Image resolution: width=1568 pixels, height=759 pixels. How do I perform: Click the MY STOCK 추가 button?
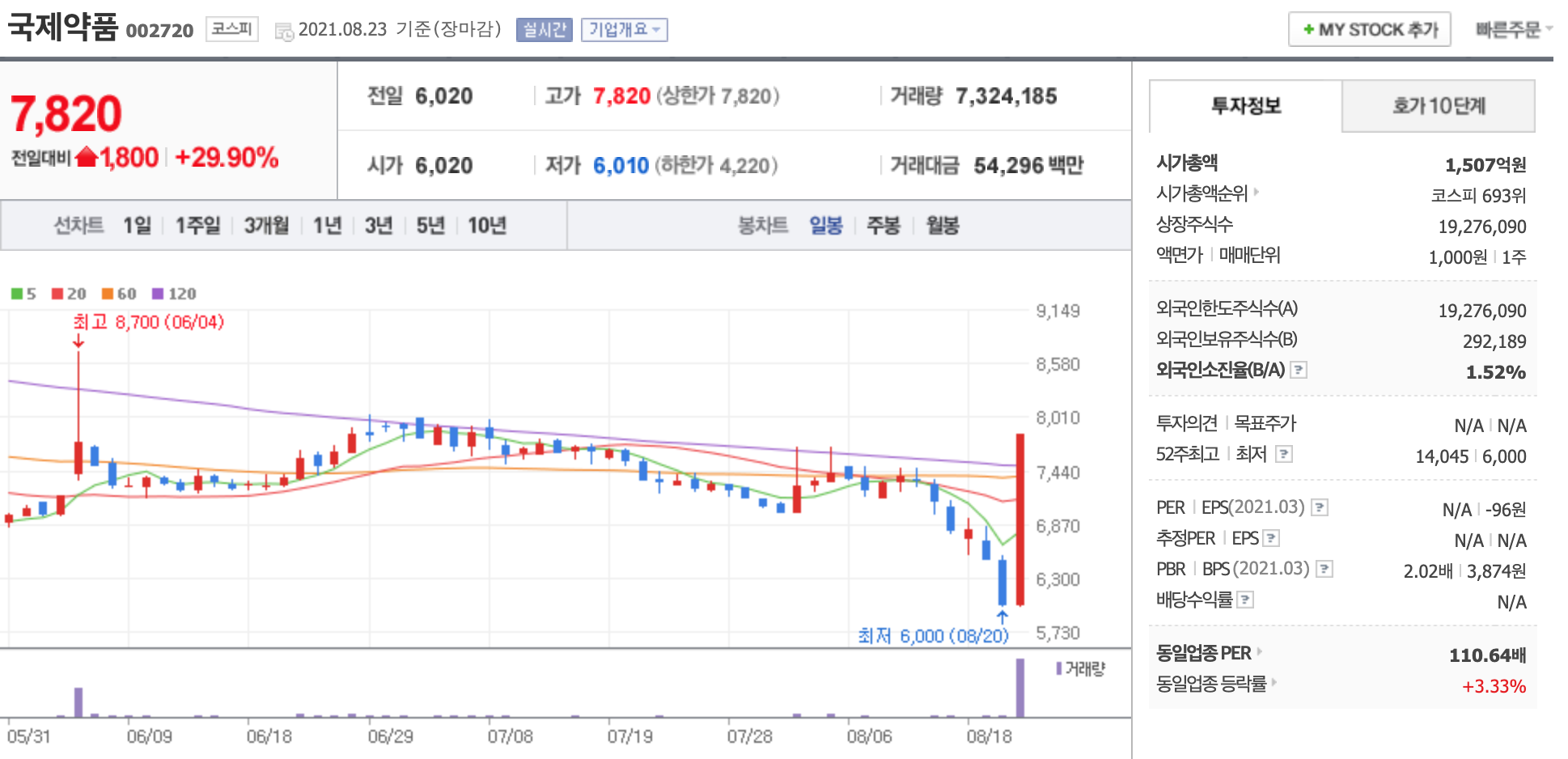[1369, 30]
